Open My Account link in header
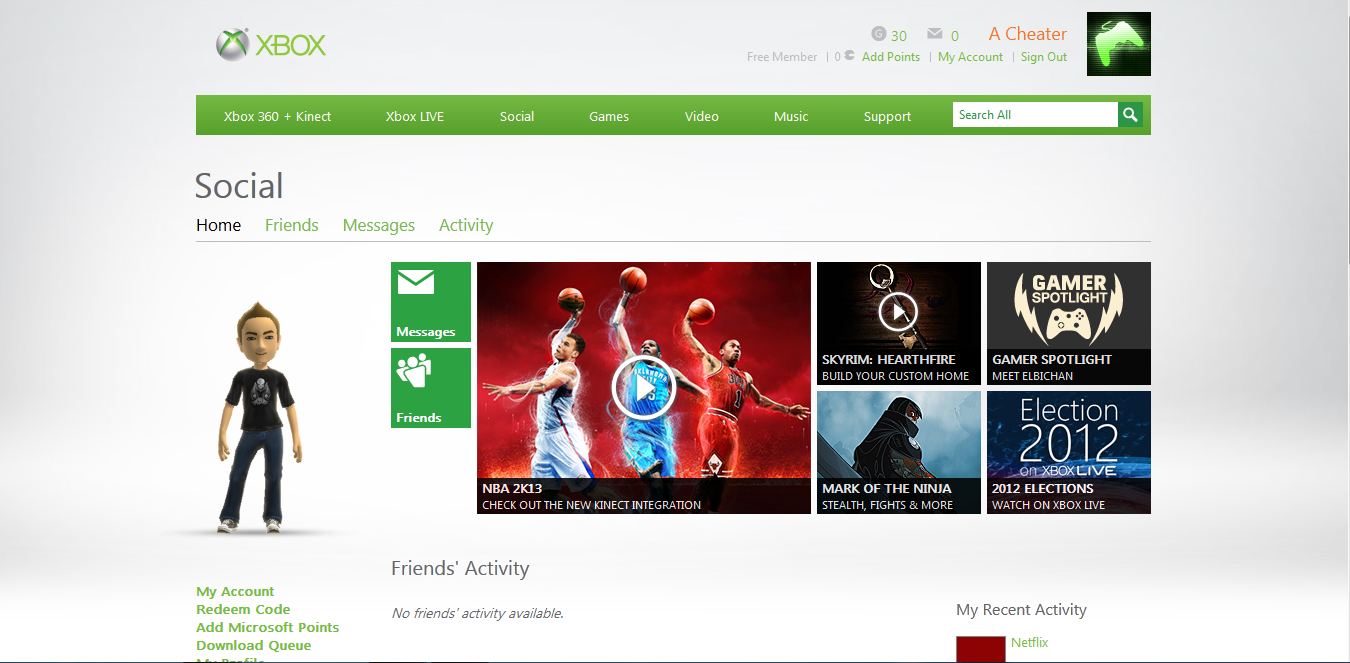Image resolution: width=1350 pixels, height=663 pixels. coord(970,57)
